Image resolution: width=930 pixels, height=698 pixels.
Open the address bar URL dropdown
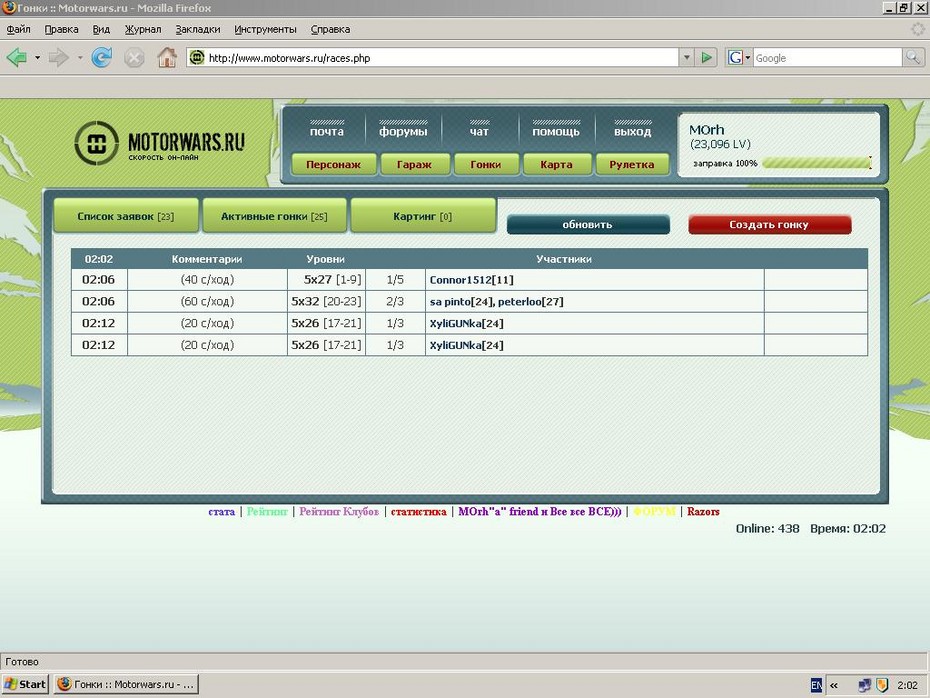point(686,58)
